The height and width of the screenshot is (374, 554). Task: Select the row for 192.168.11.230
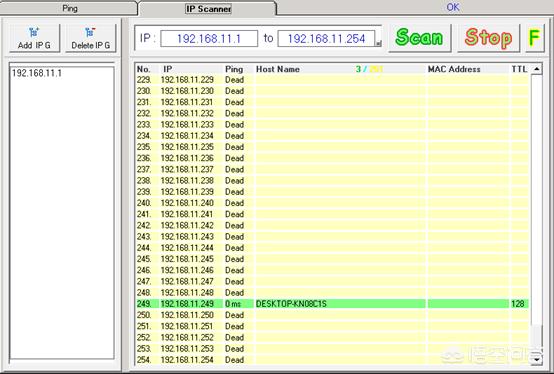point(332,91)
